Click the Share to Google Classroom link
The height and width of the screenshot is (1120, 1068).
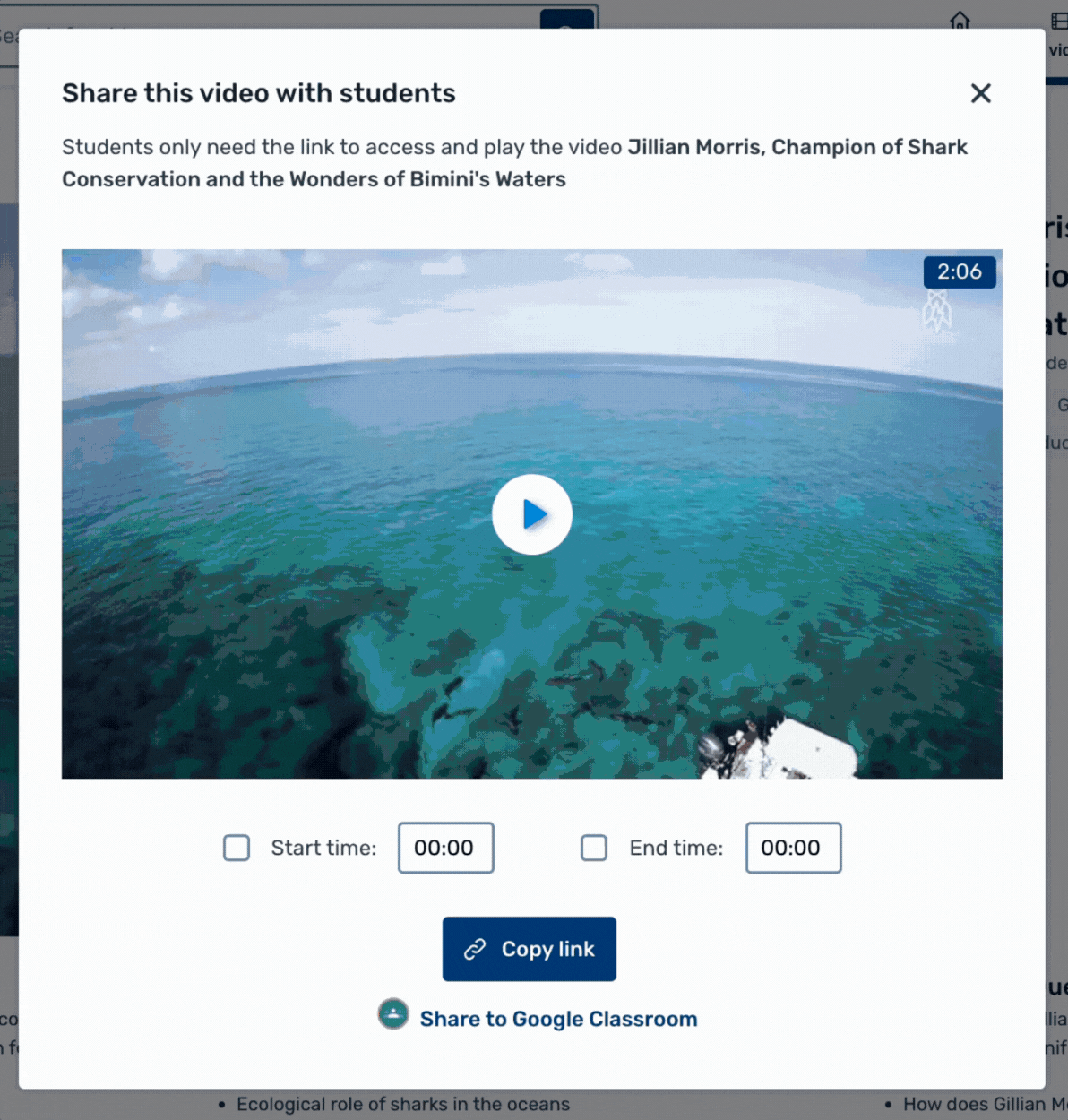coord(558,1019)
